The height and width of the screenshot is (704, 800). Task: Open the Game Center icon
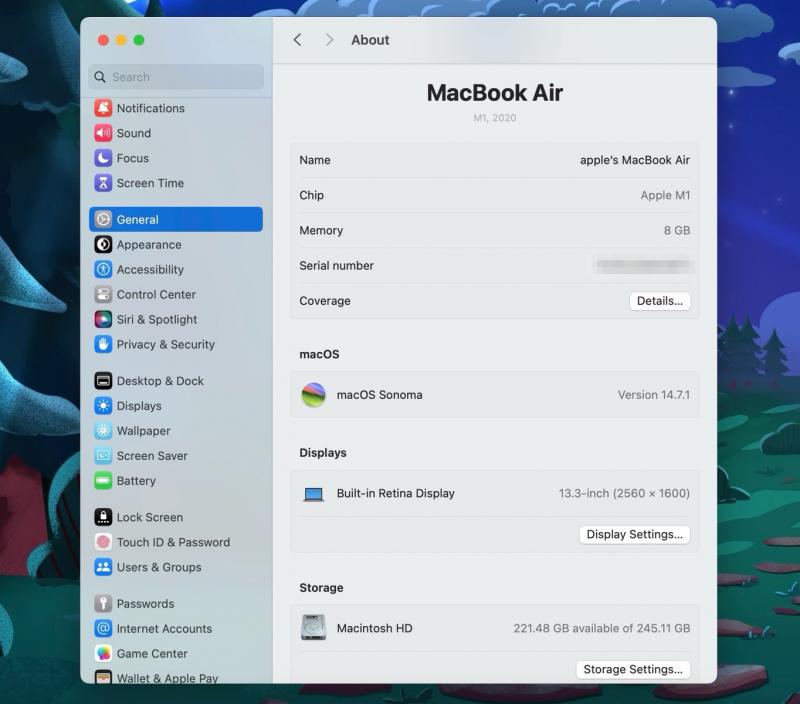(103, 653)
